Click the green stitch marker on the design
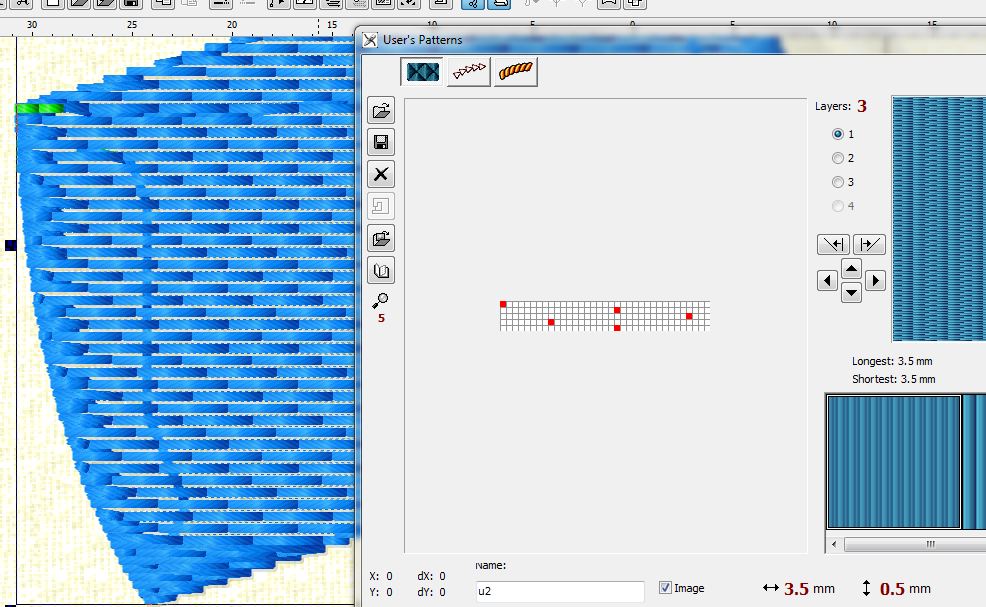Screen dimensions: 986x607 point(39,108)
